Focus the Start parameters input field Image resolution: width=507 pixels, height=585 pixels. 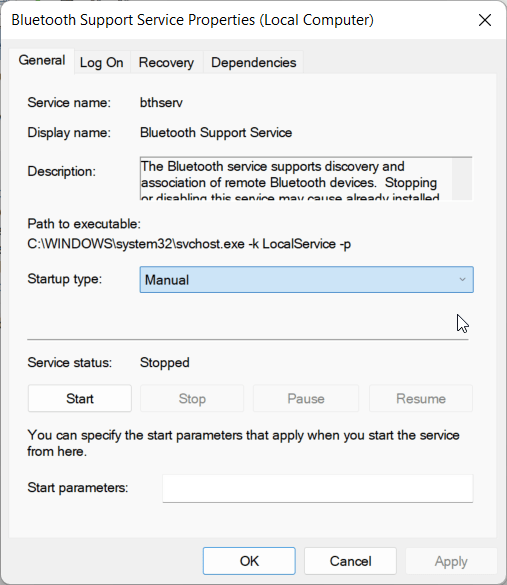click(318, 488)
